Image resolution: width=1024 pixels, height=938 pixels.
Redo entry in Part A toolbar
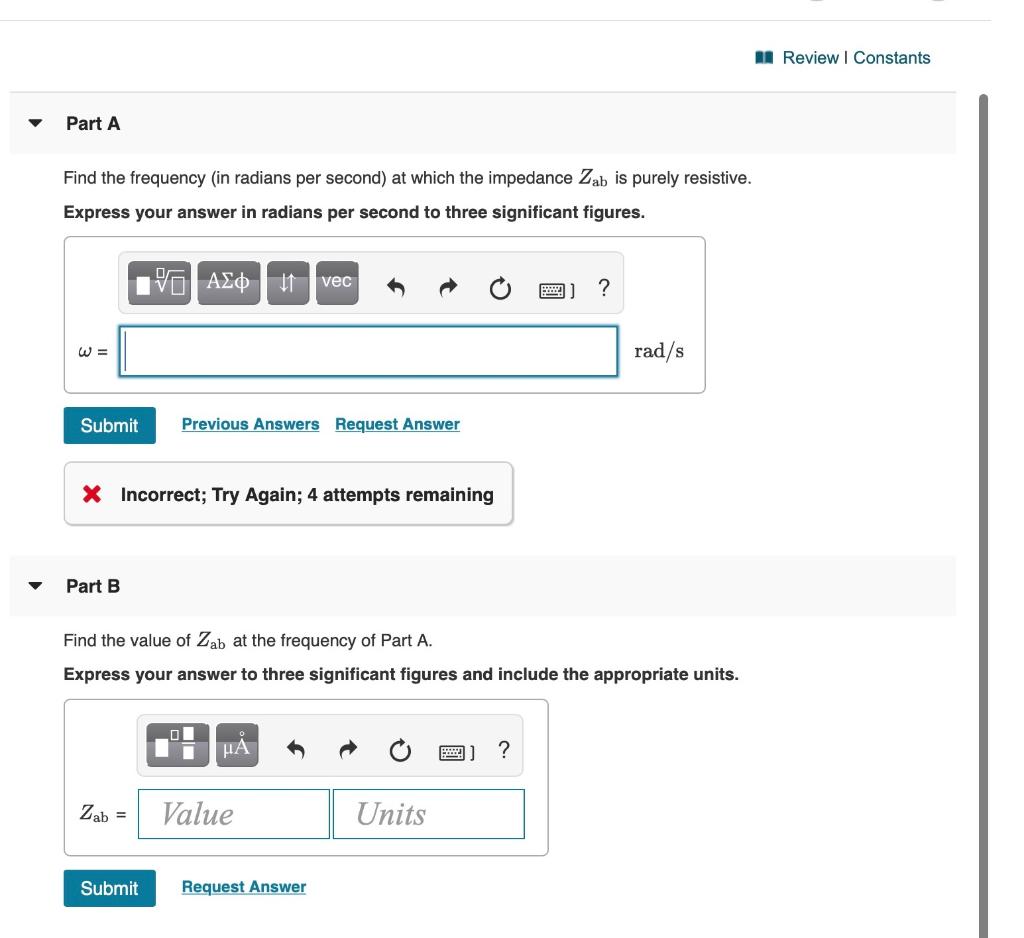(x=448, y=287)
